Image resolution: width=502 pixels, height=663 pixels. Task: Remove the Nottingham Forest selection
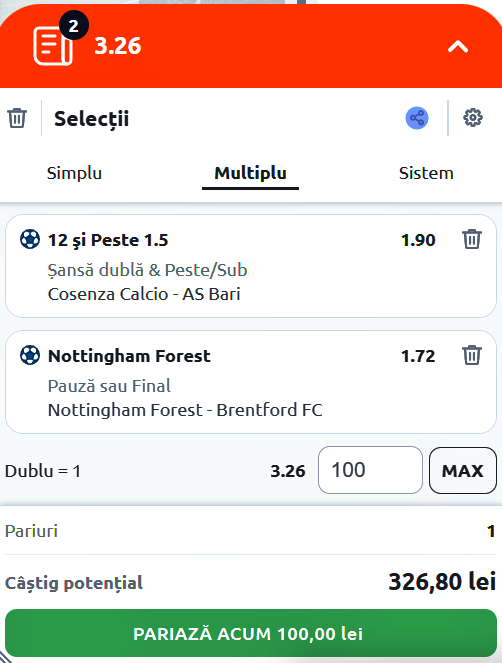pos(472,355)
